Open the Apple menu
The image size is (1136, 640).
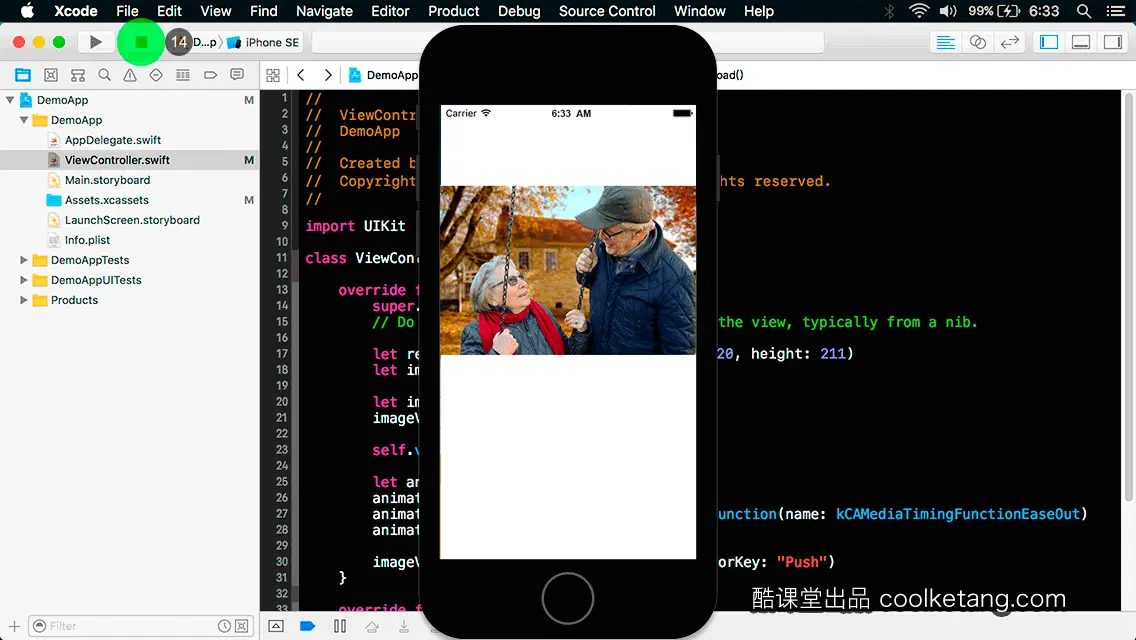tap(27, 11)
